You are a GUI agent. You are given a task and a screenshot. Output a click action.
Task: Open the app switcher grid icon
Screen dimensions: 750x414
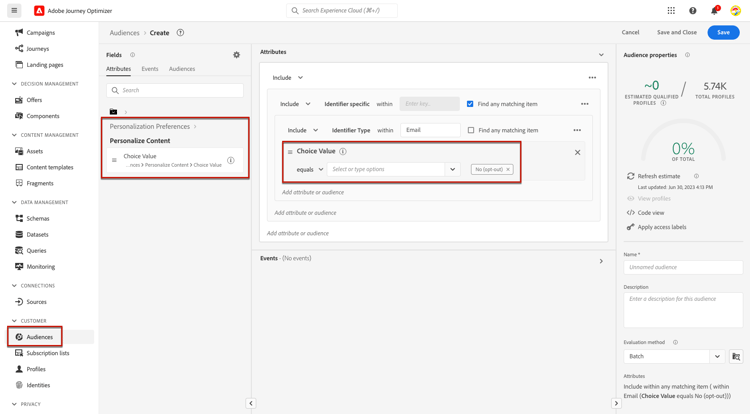tap(671, 11)
